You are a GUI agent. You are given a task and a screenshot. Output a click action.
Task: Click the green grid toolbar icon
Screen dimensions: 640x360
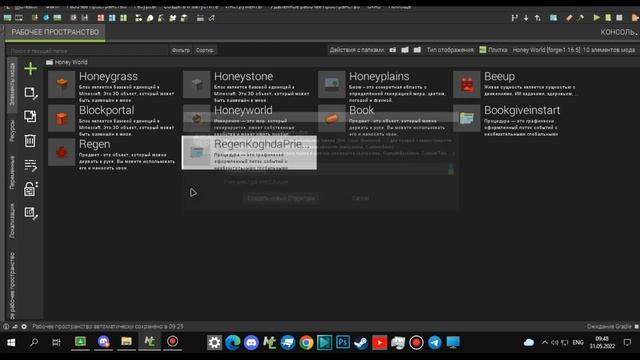[123, 18]
